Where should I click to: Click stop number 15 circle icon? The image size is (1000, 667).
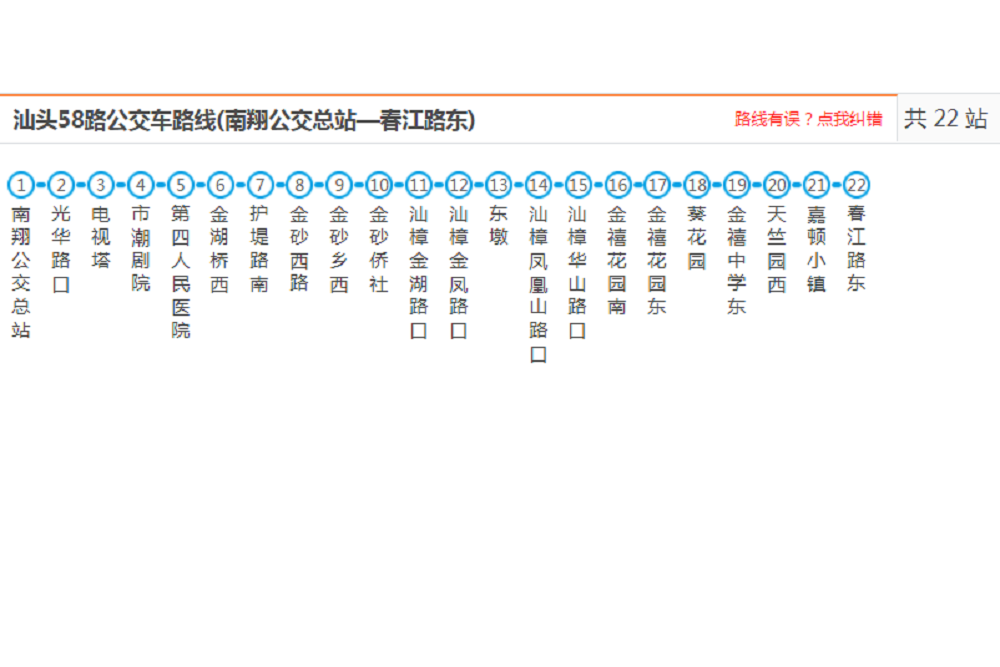pyautogui.click(x=578, y=185)
